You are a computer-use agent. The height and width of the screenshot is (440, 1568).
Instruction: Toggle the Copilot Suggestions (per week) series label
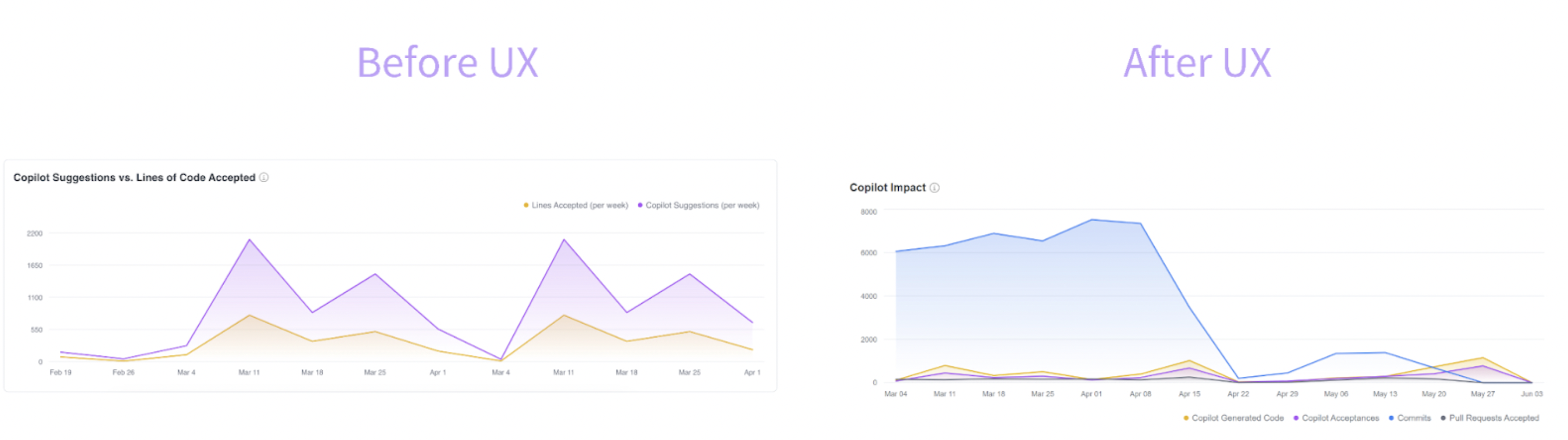click(703, 205)
